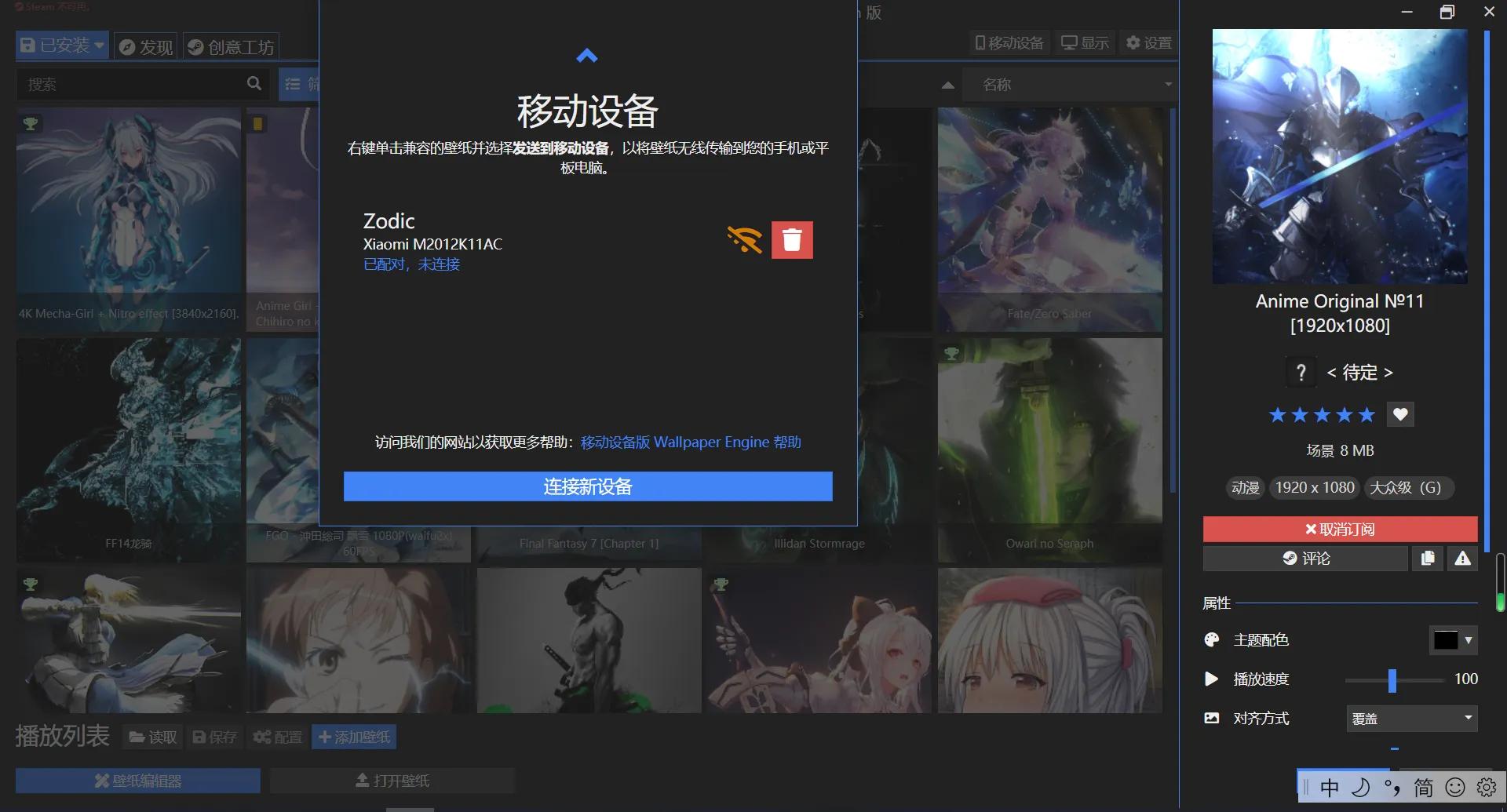The image size is (1507, 812).
Task: Open the 主题配色 color swatch dropdown
Action: tap(1454, 640)
